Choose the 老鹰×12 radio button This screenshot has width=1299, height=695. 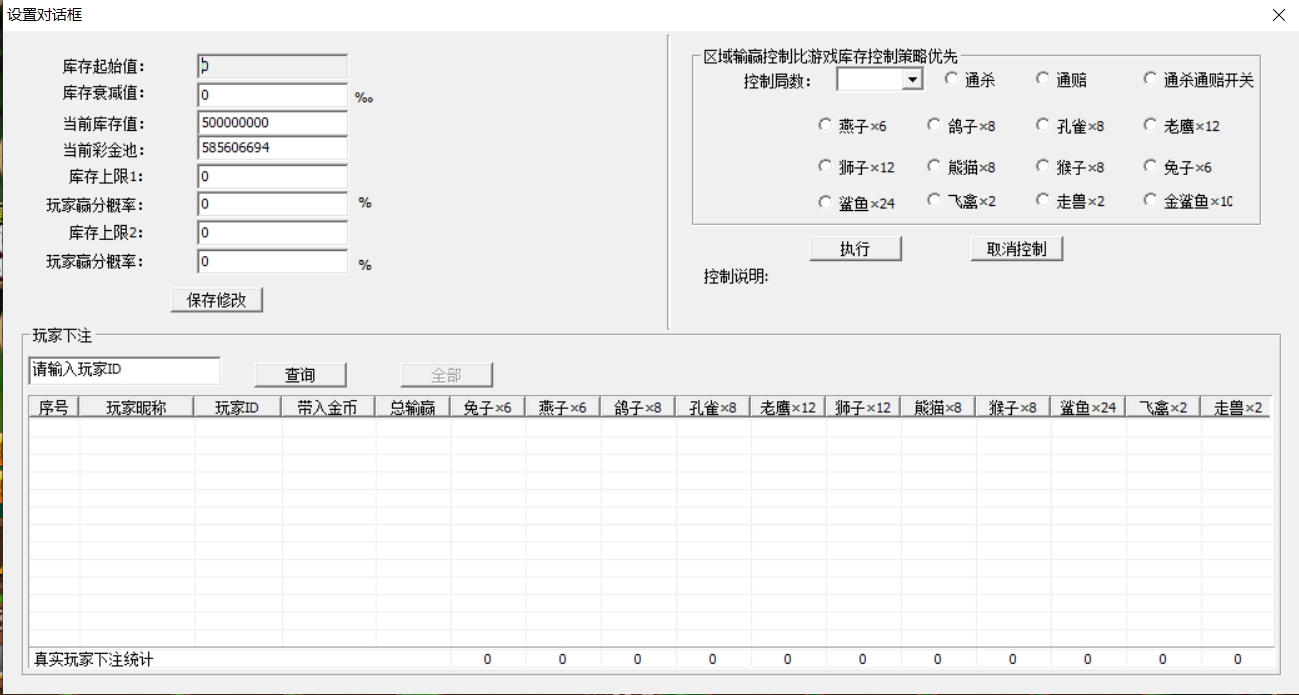(1150, 126)
